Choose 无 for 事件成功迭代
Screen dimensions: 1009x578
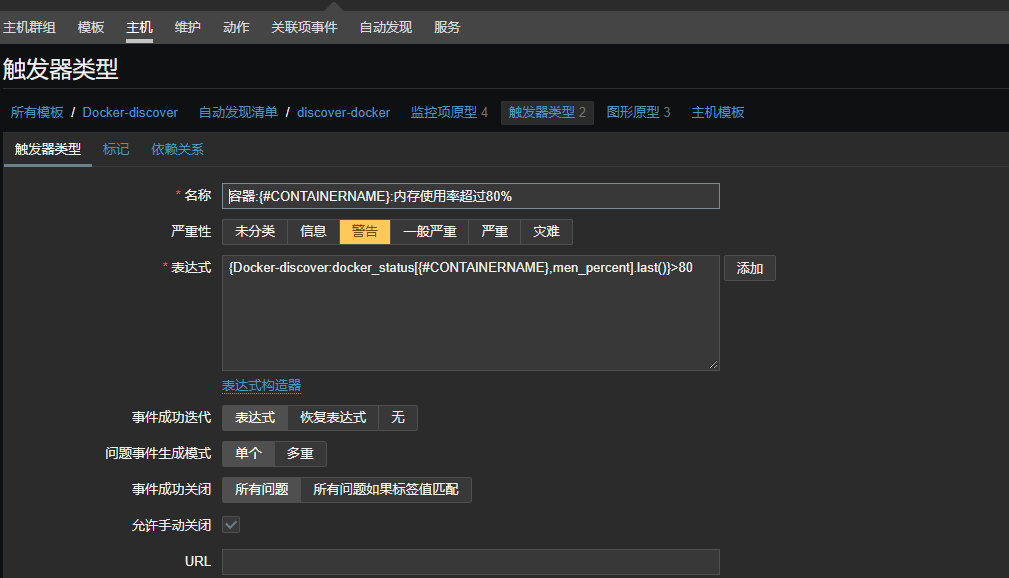[398, 418]
